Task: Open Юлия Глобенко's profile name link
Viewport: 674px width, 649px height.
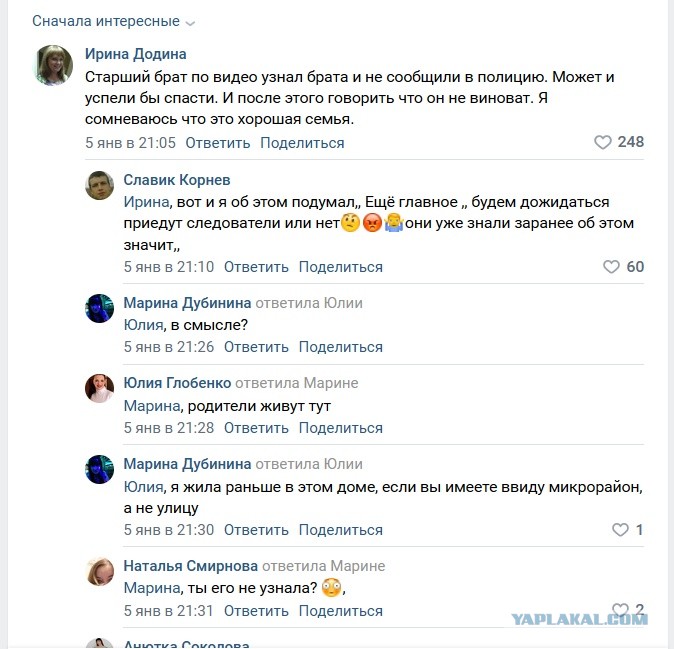Action: (x=177, y=383)
